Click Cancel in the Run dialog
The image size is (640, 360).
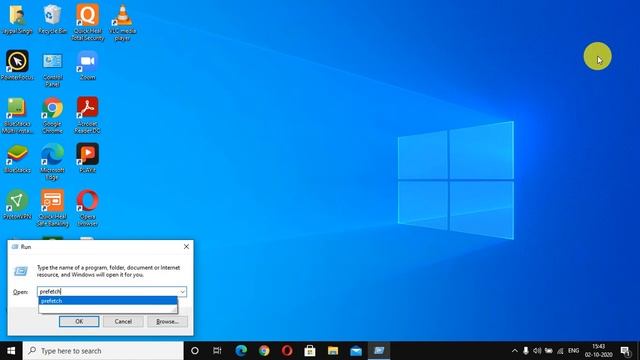123,322
